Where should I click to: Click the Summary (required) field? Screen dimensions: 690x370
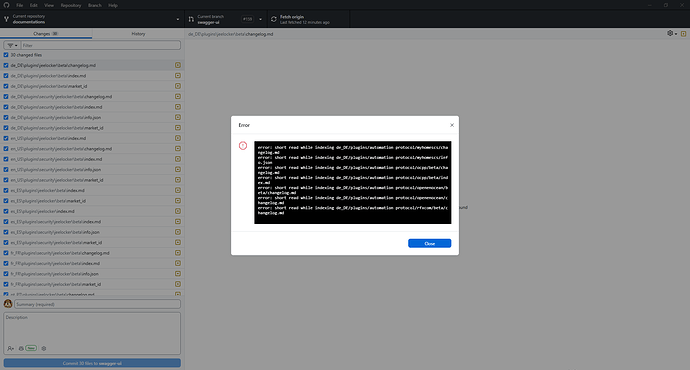pyautogui.click(x=97, y=304)
